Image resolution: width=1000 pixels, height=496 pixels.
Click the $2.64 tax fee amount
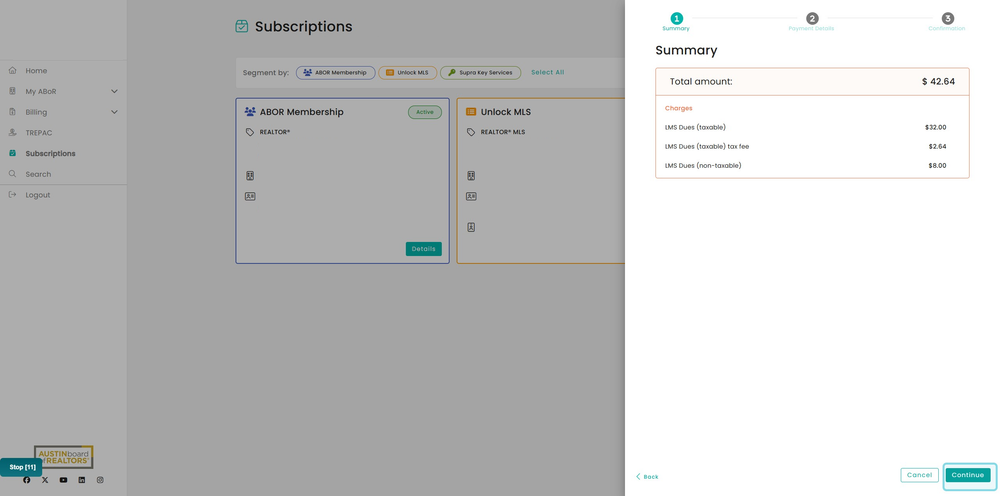coord(938,147)
